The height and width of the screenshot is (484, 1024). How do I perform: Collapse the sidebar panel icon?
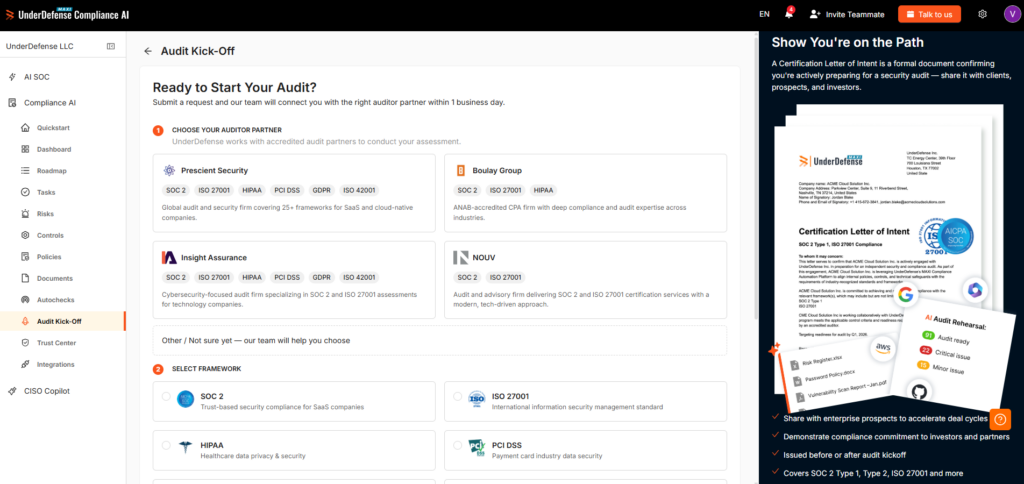click(x=111, y=46)
